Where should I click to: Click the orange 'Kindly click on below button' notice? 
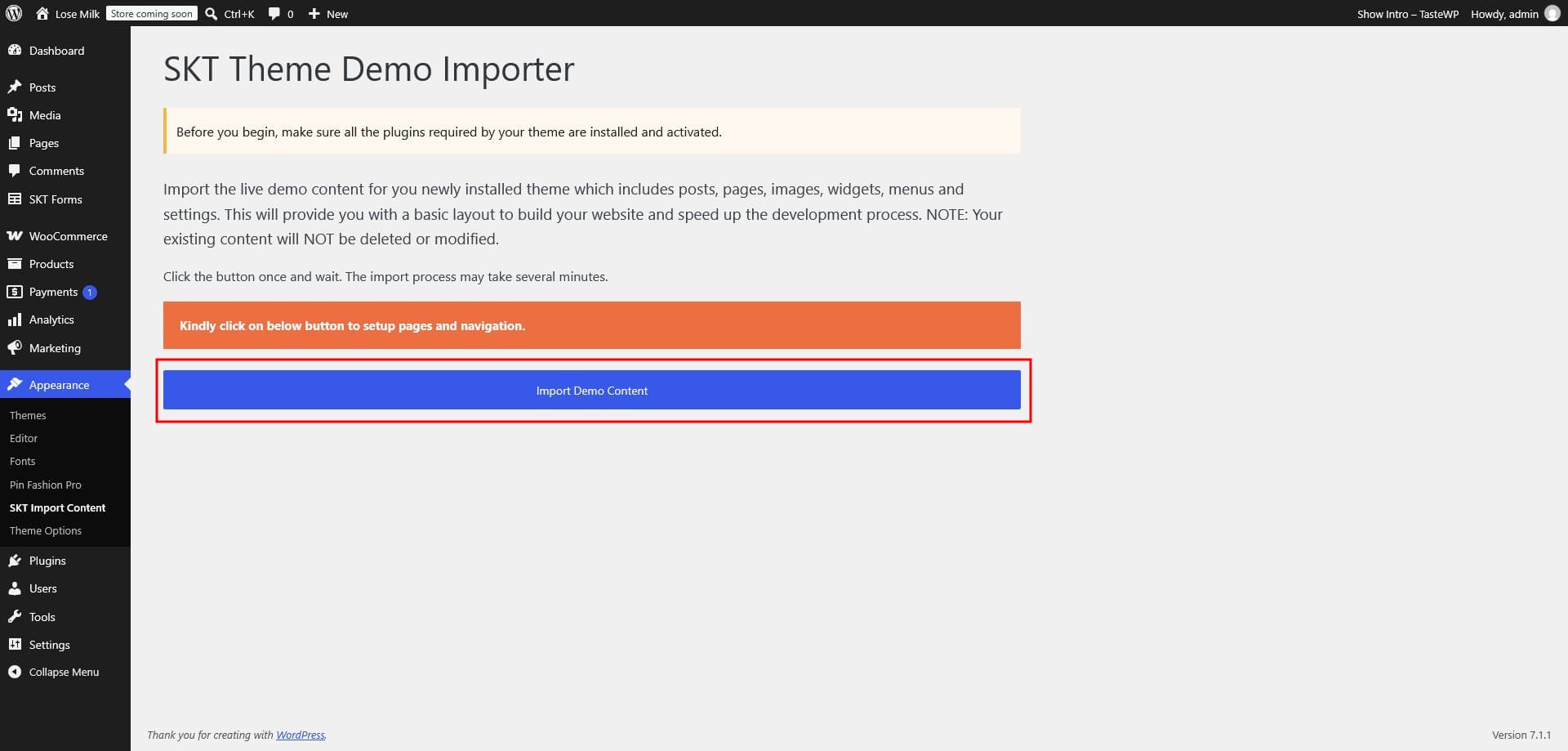tap(591, 325)
